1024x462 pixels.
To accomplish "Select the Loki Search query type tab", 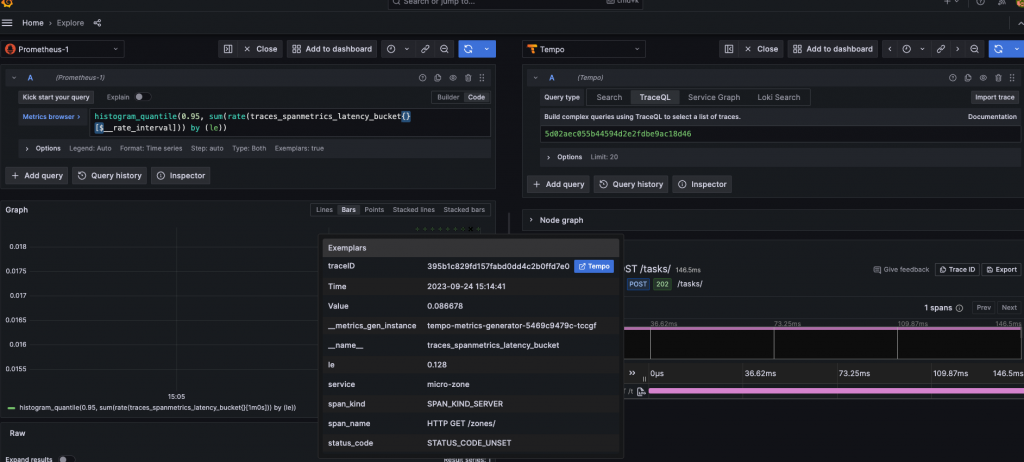I will coord(778,97).
